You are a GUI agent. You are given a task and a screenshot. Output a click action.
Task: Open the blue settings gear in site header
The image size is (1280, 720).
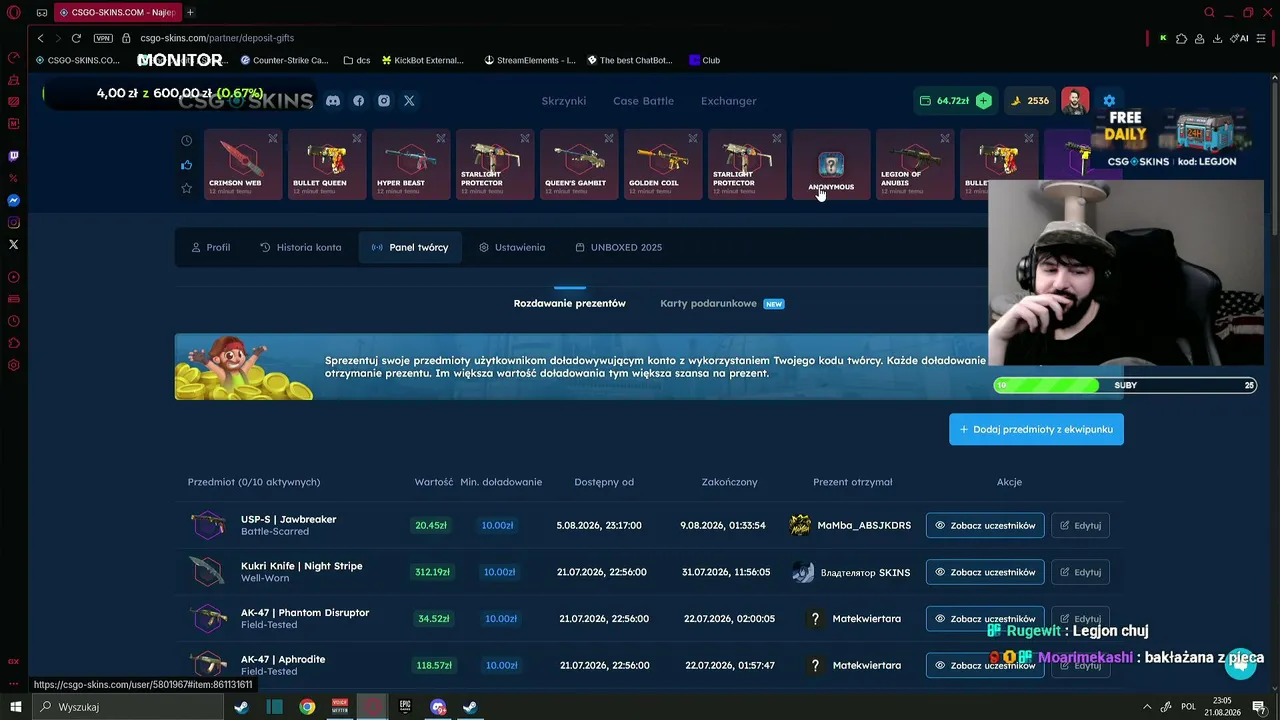pos(1109,101)
